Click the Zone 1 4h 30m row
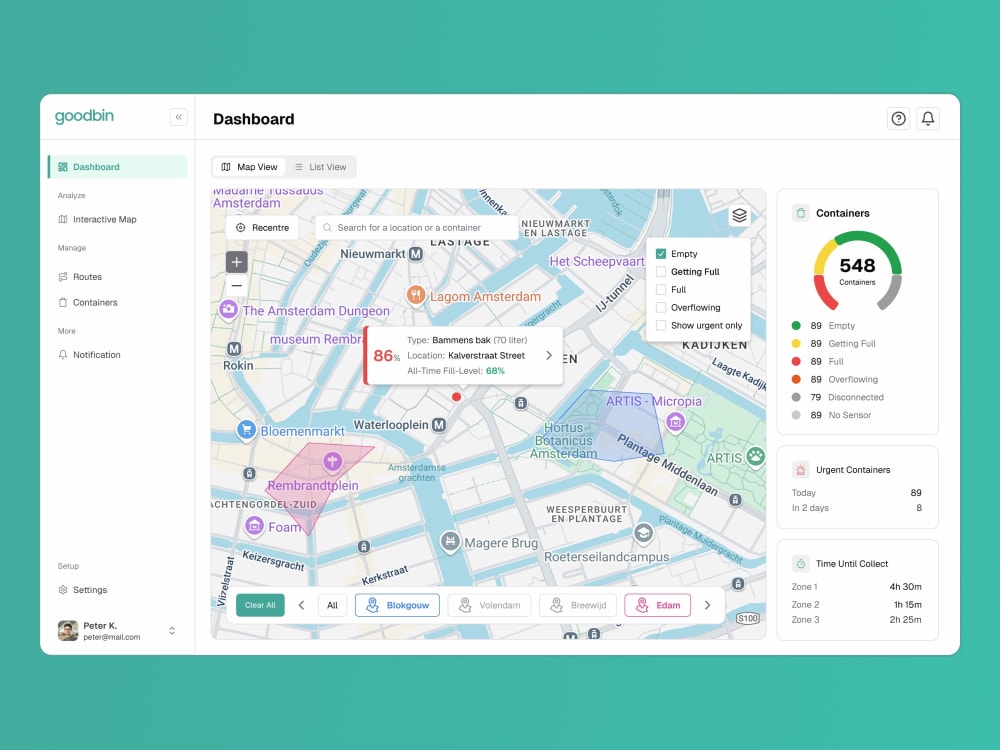 [x=857, y=587]
